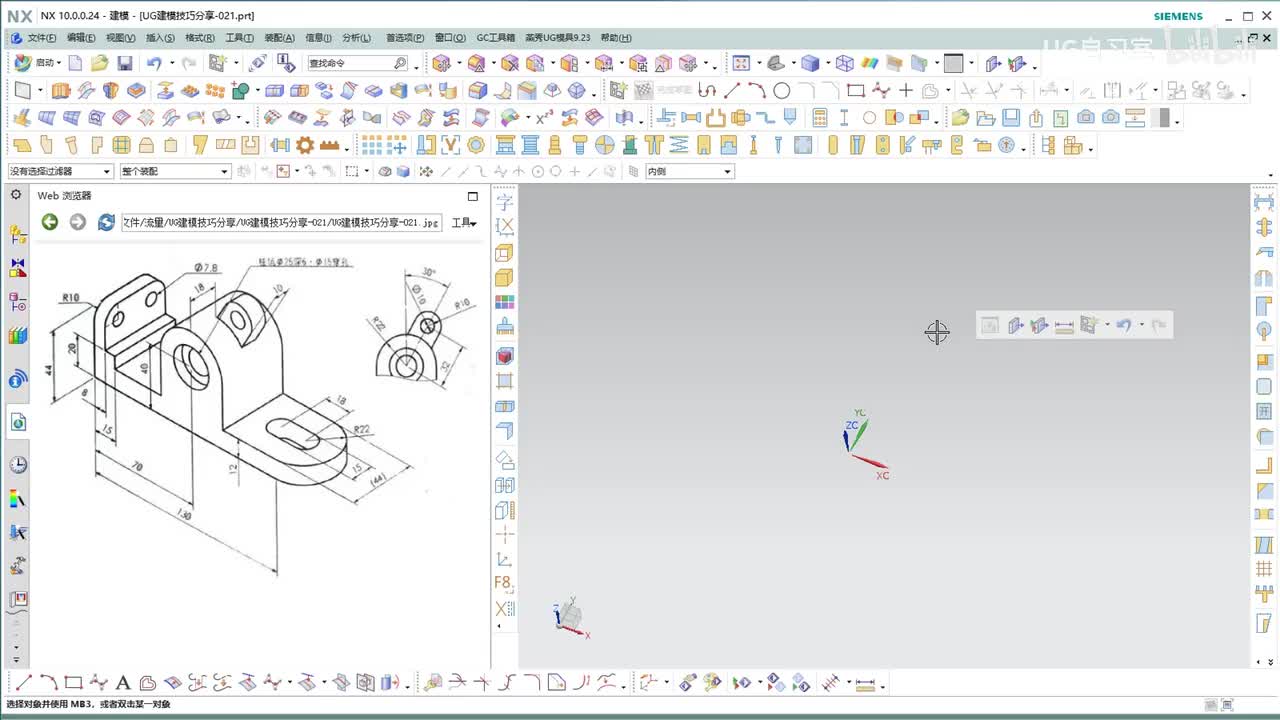This screenshot has width=1280, height=720.
Task: Go forward in the Web browser panel
Action: (77, 222)
